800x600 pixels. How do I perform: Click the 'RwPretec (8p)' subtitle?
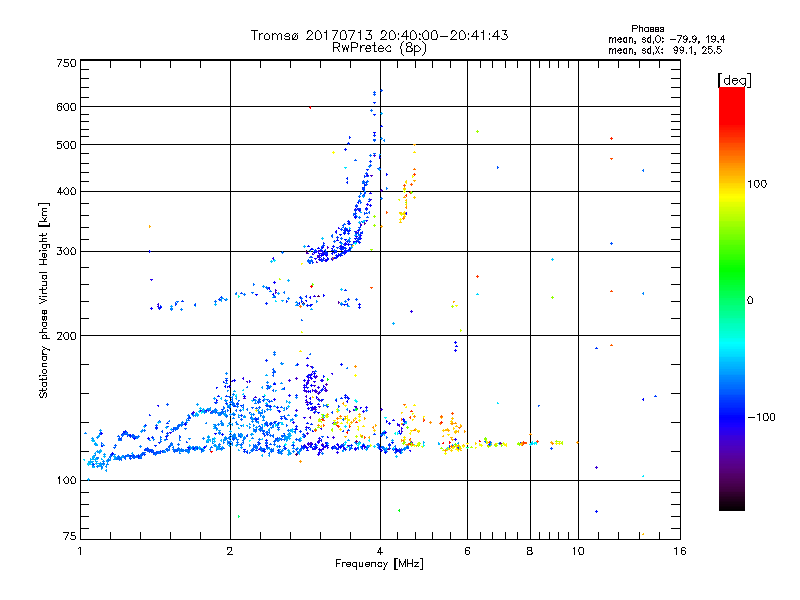(x=379, y=48)
